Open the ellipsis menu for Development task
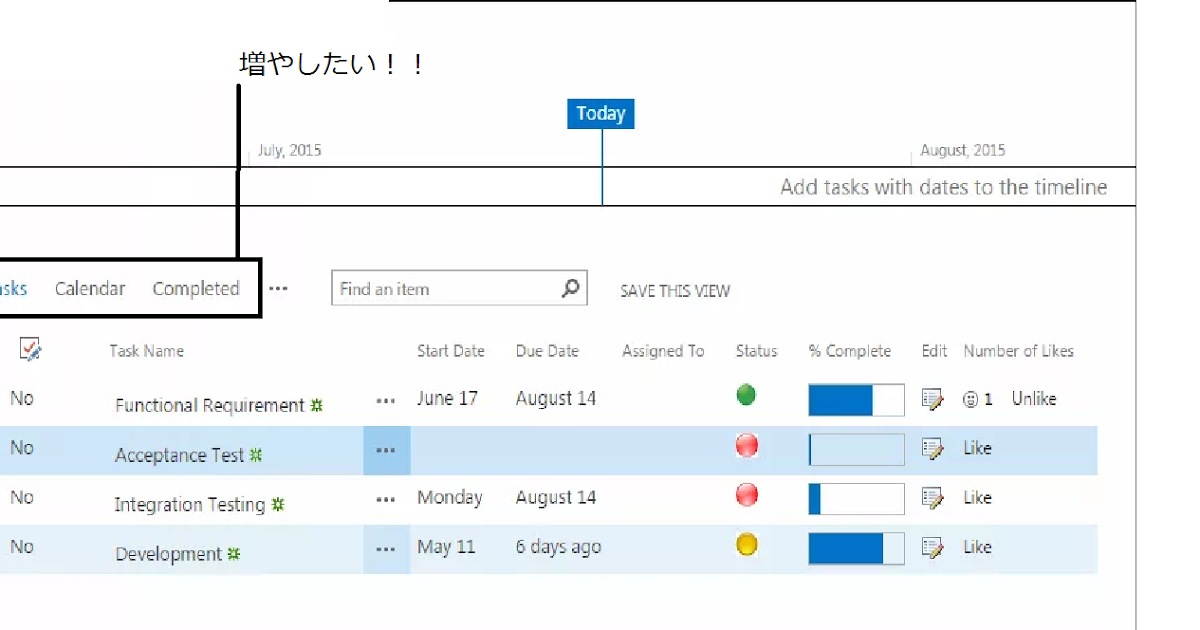The height and width of the screenshot is (630, 1200). click(386, 548)
